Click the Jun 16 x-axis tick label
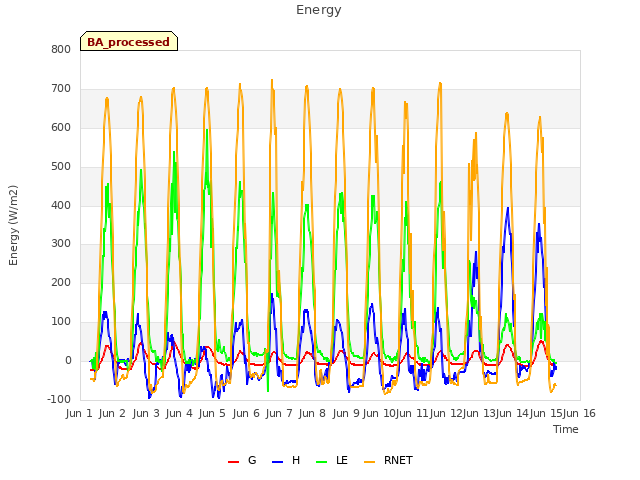Viewport: 640px width, 480px height. pos(580,413)
